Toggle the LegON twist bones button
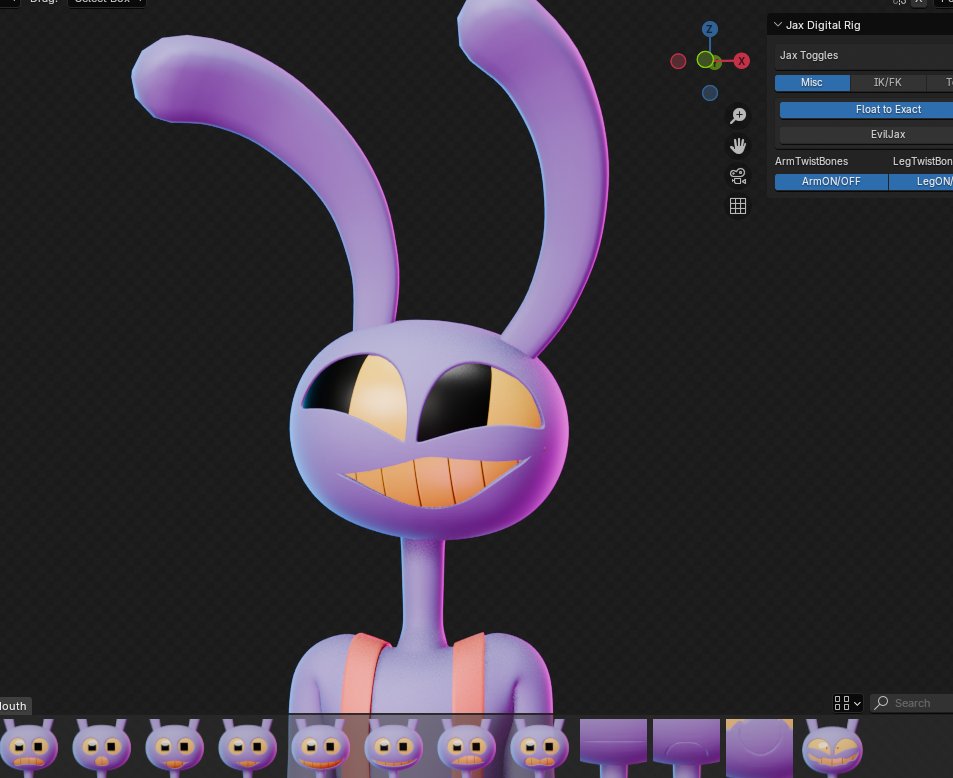The image size is (953, 778). point(921,182)
